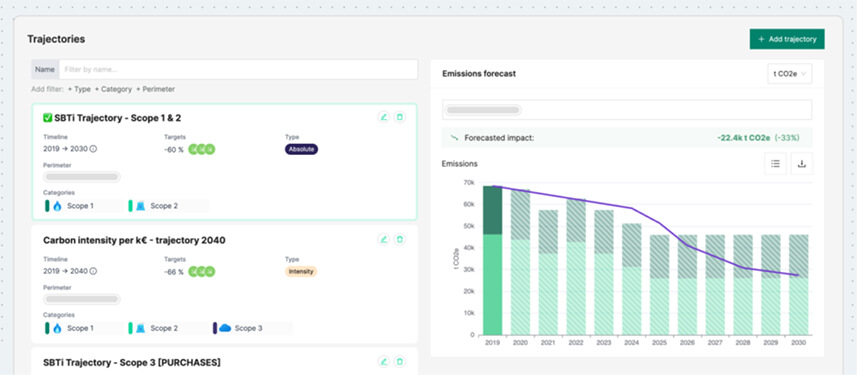Image resolution: width=857 pixels, height=375 pixels.
Task: Click the Absolute type badge
Action: coord(301,149)
